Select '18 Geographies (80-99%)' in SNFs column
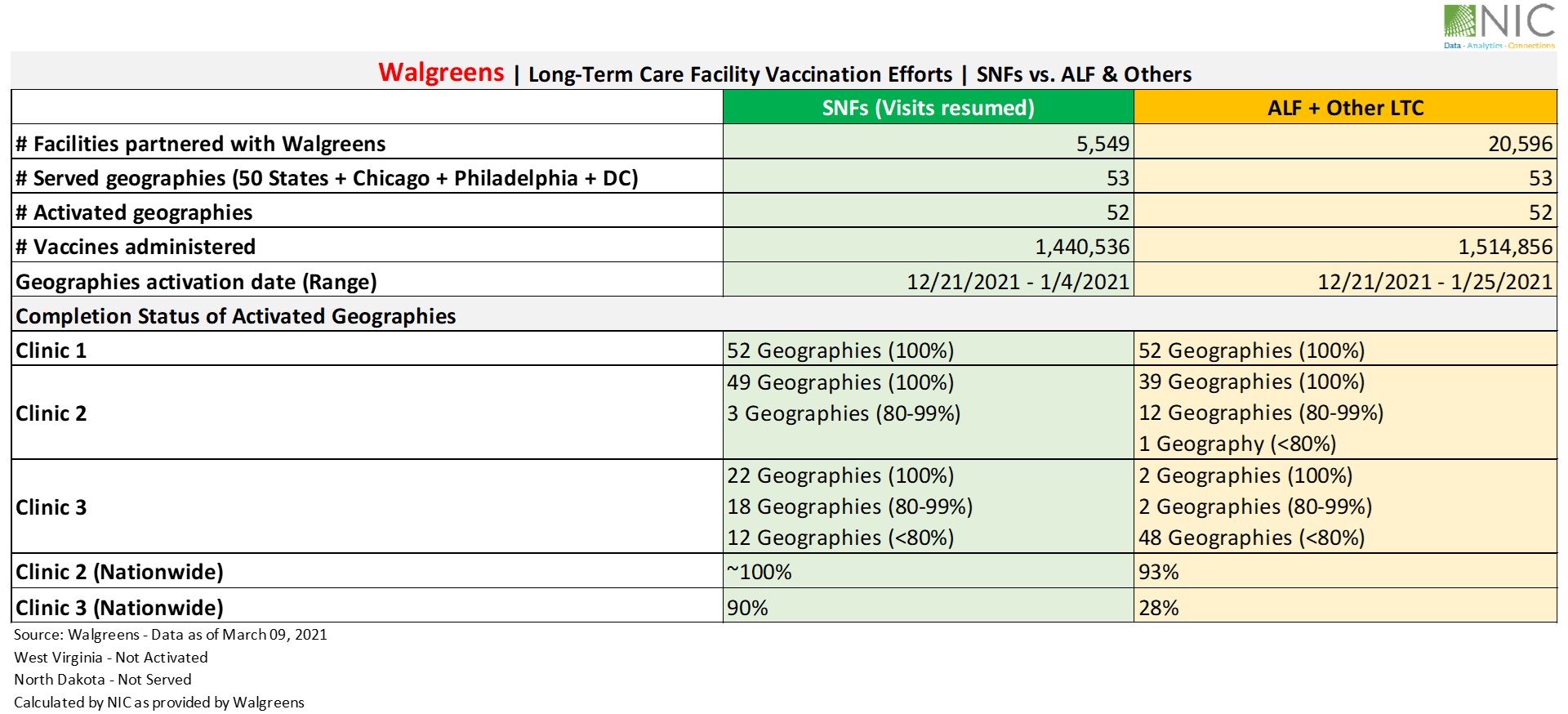The width and height of the screenshot is (1568, 714). click(850, 506)
